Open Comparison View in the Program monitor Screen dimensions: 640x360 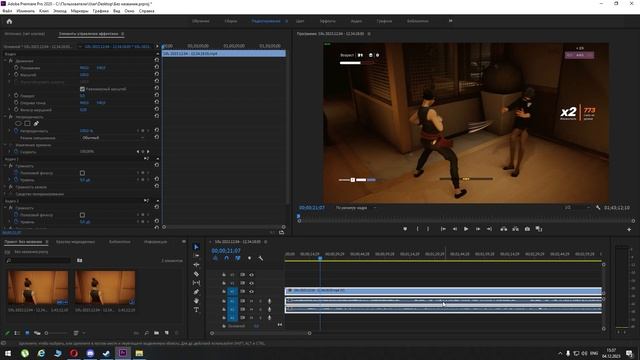539,229
